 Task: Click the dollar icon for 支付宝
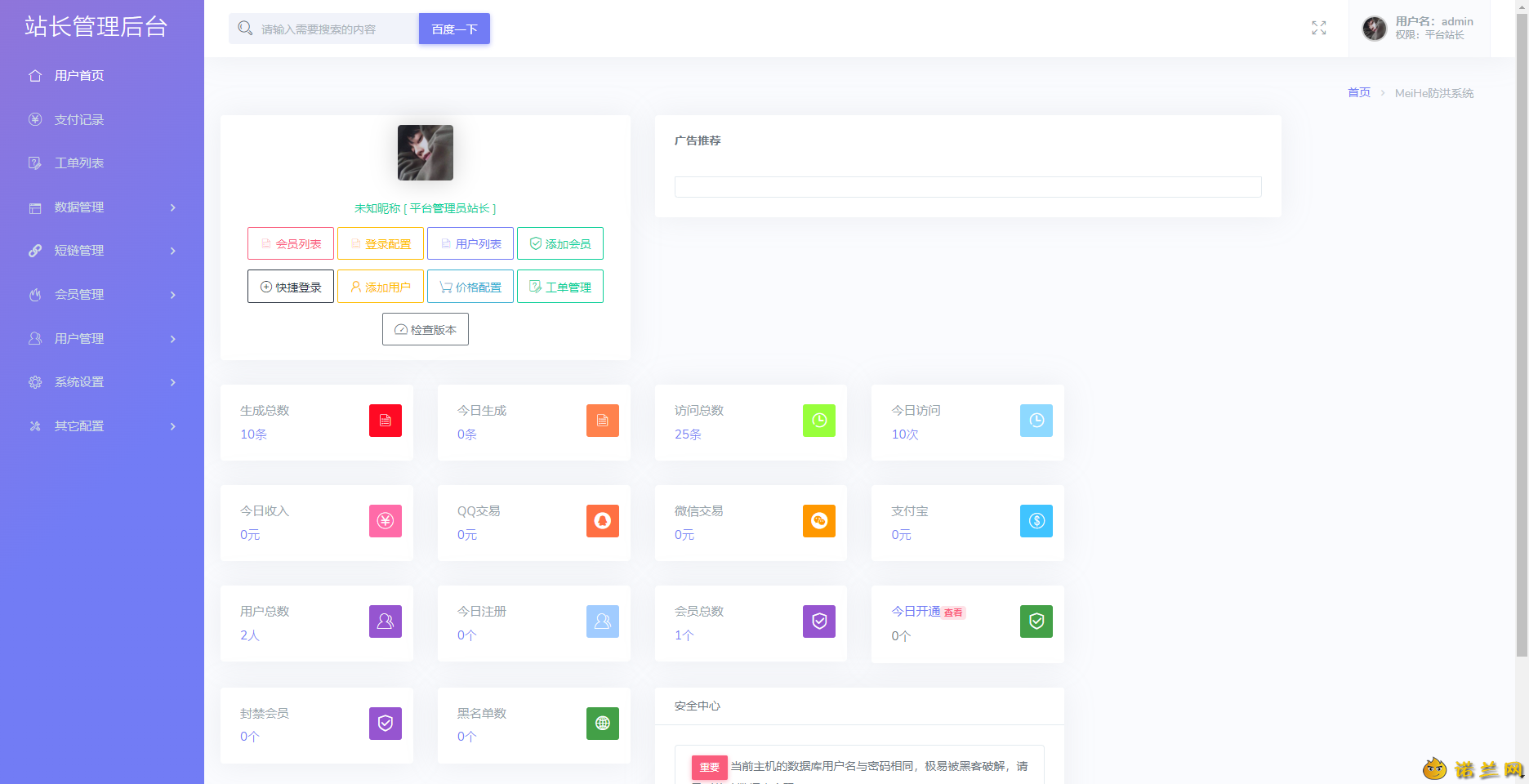(1036, 521)
